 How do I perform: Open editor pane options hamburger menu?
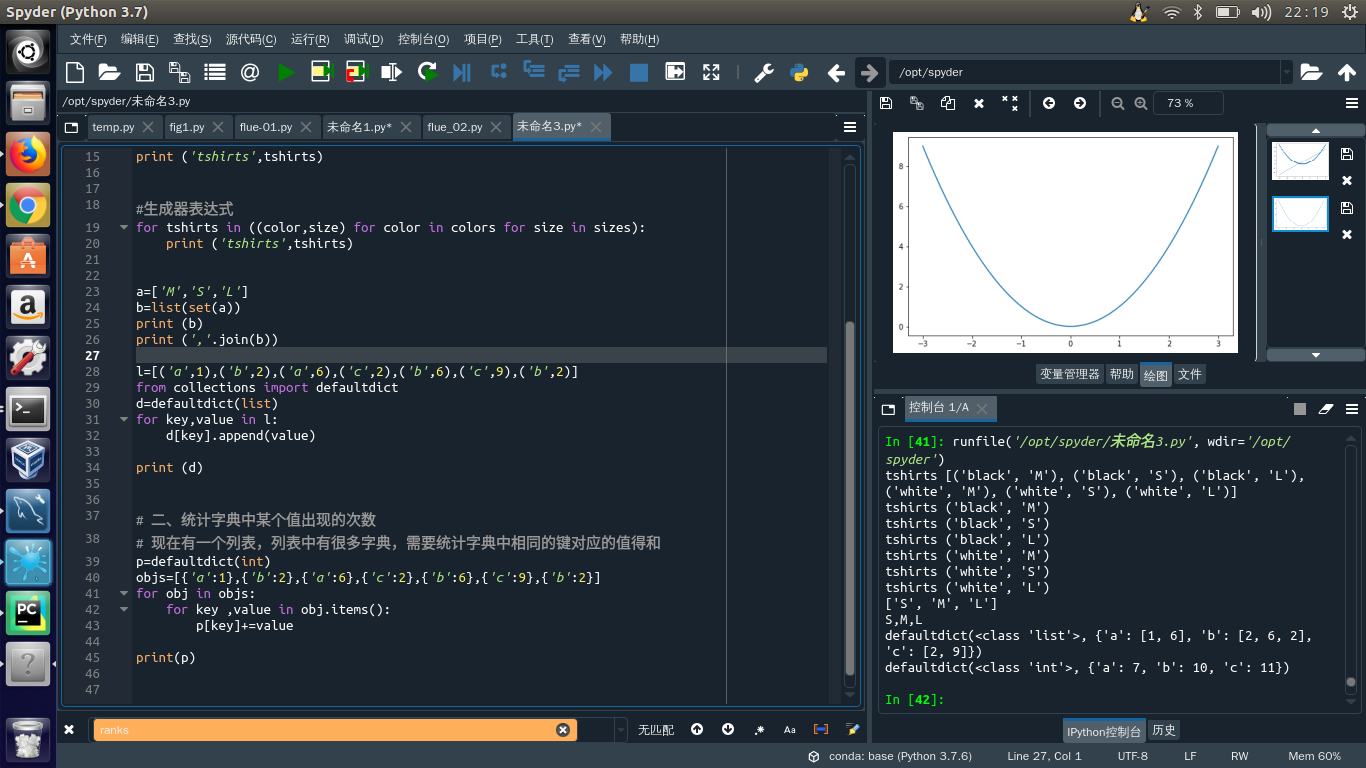click(x=850, y=127)
